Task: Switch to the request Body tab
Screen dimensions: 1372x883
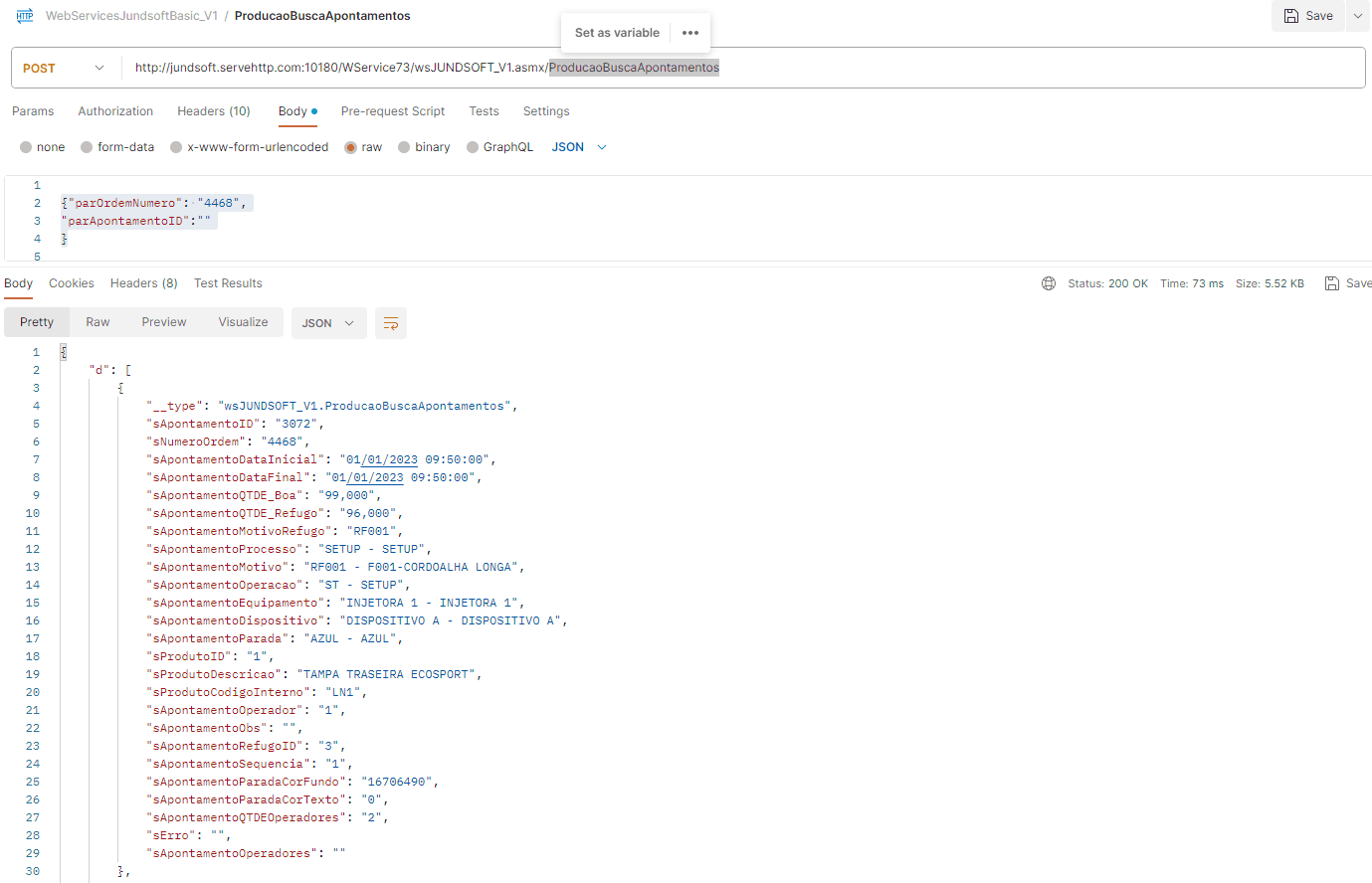Action: click(297, 111)
